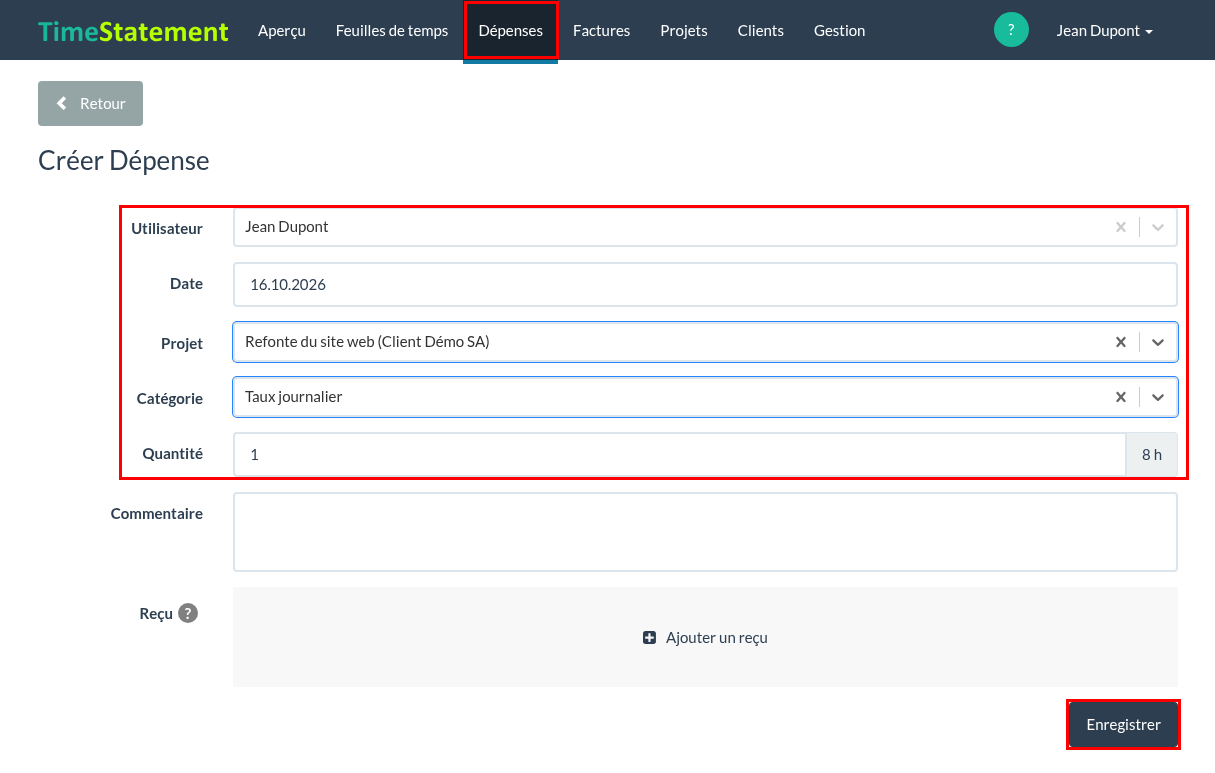Viewport: 1215px width, 773px height.
Task: Go to the Factures tab
Action: (x=601, y=30)
